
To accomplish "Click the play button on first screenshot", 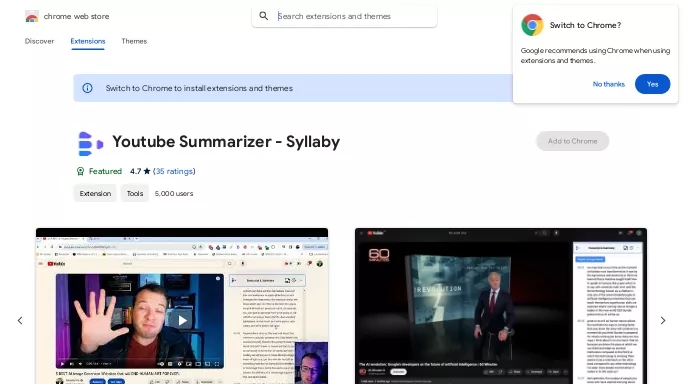I will pos(182,320).
